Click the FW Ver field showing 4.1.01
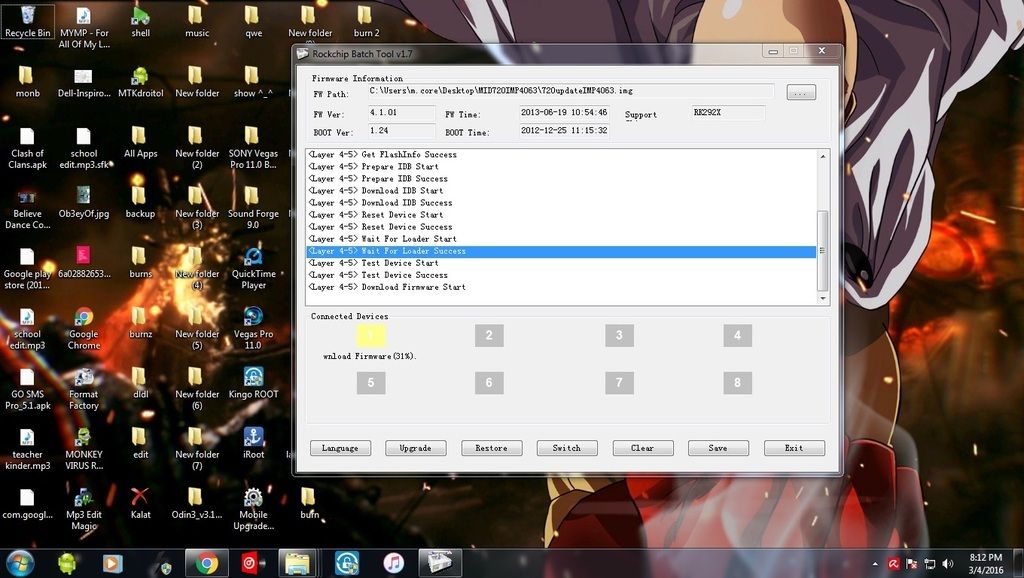 [x=402, y=113]
